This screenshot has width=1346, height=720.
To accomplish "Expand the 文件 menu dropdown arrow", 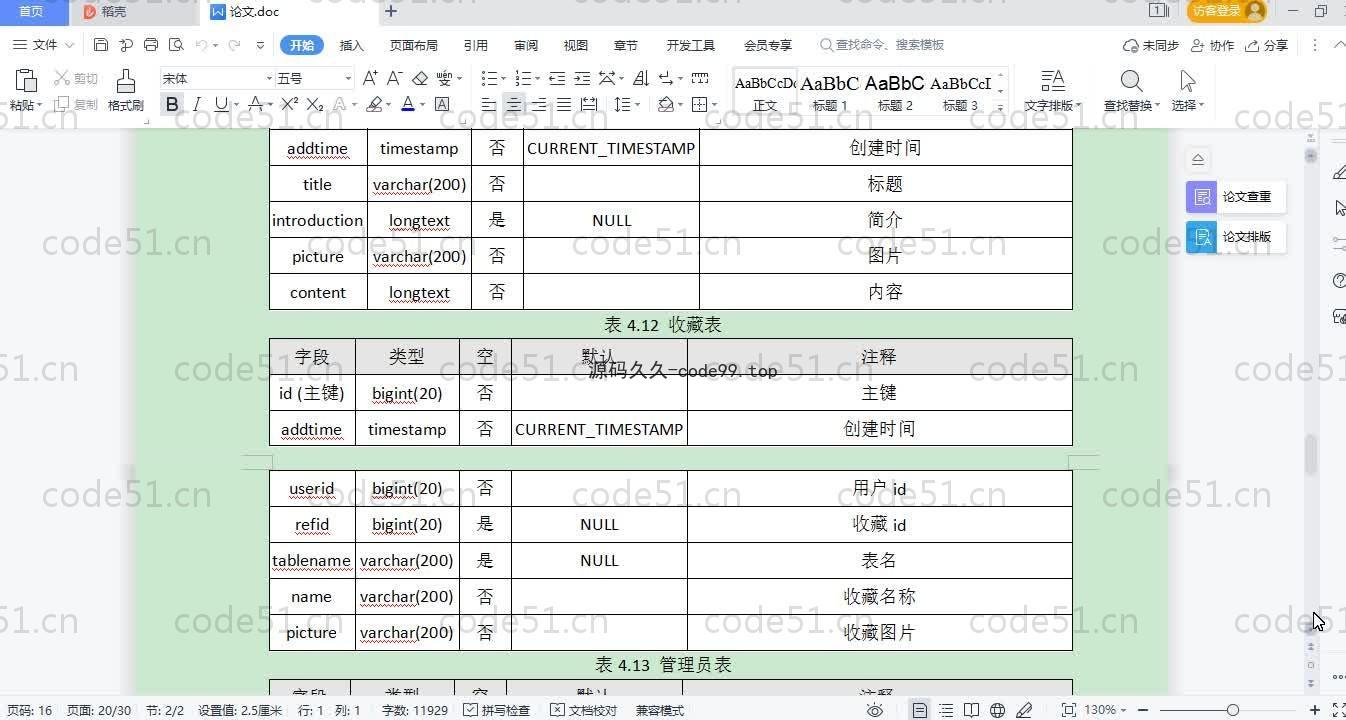I will click(69, 45).
